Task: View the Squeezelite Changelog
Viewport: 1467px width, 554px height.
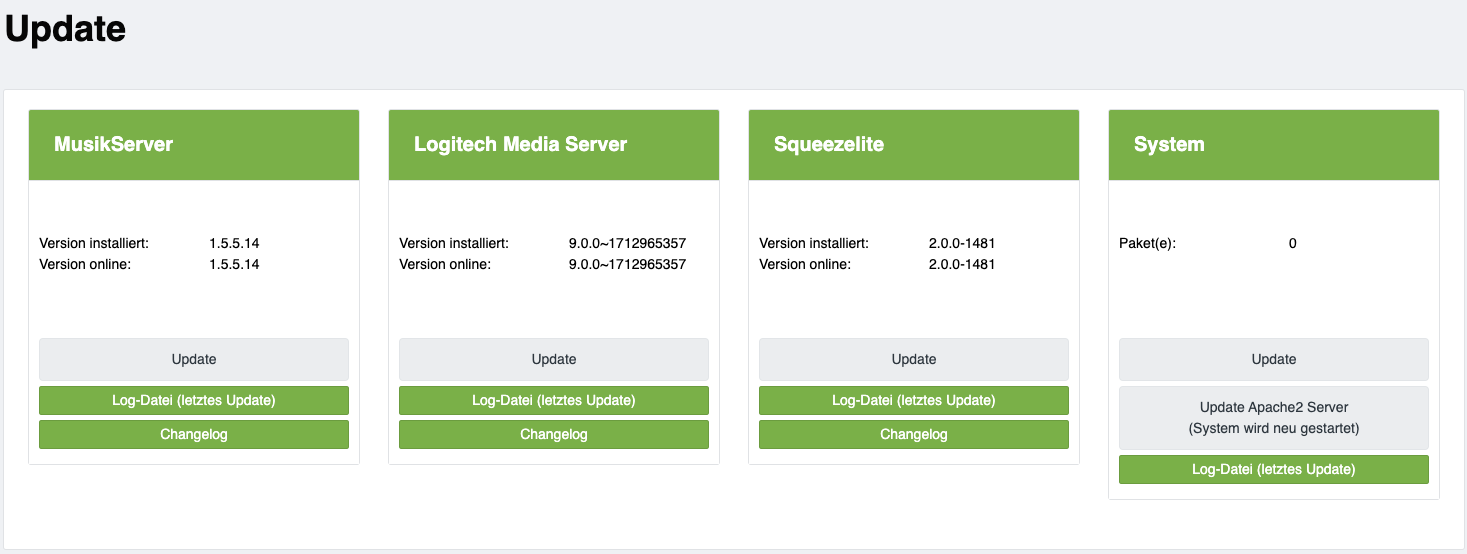Action: pos(914,434)
